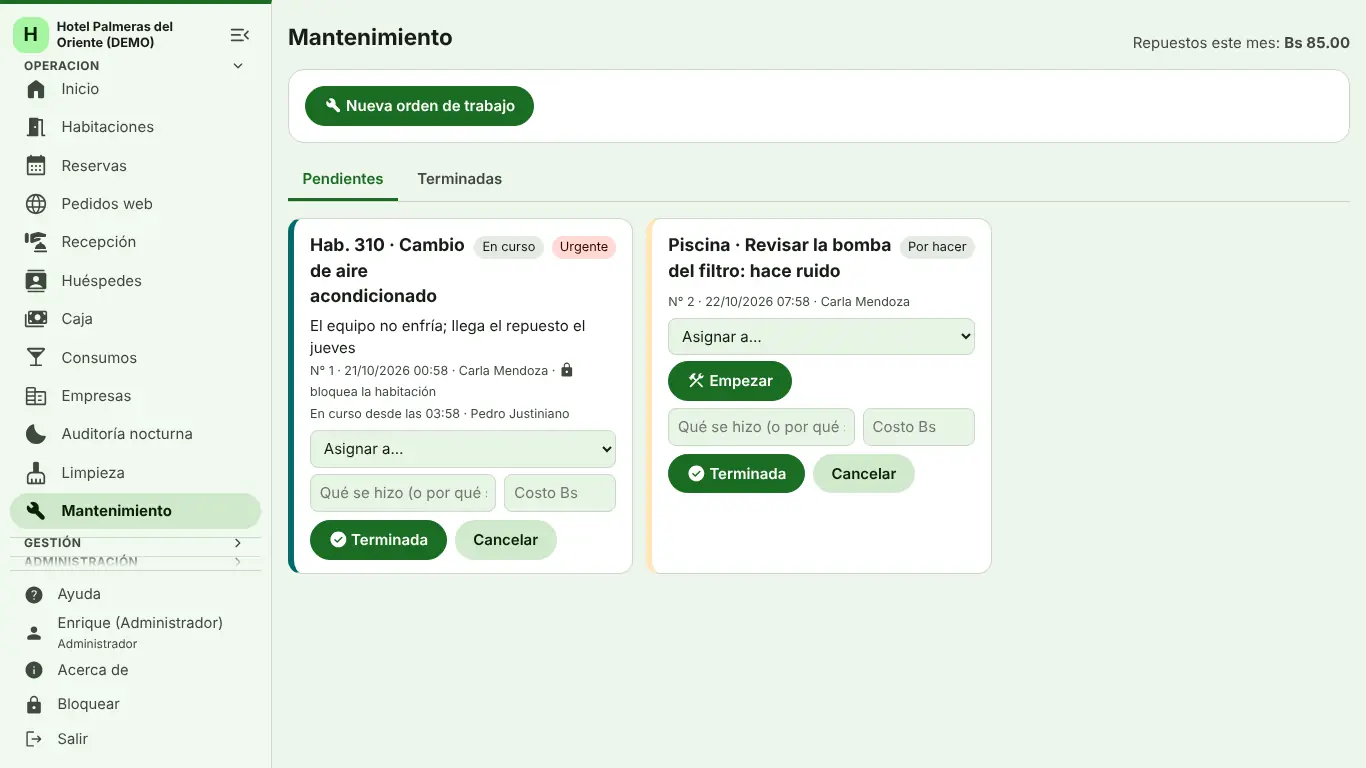Screen dimensions: 1366x768
Task: Switch to the Pendientes tab
Action: coord(343,179)
